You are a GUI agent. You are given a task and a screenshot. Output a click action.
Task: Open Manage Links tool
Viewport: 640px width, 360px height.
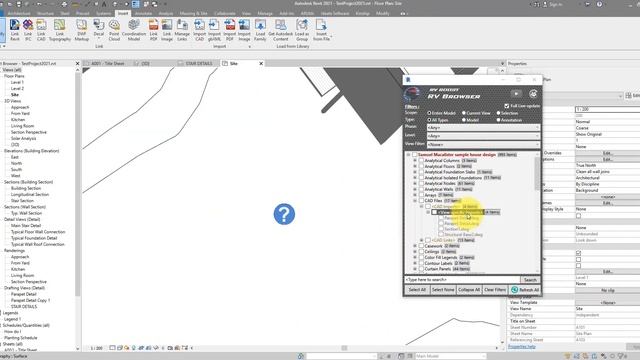182,29
